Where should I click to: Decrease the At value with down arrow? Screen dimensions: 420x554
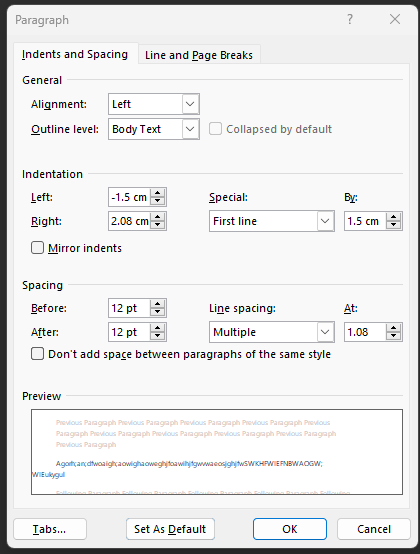click(x=394, y=336)
